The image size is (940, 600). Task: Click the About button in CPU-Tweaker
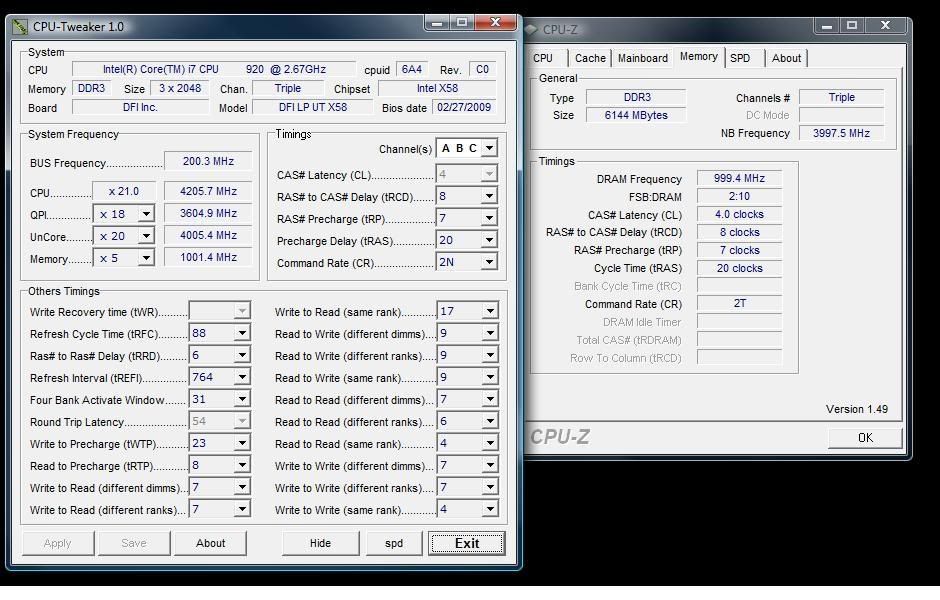coord(210,543)
